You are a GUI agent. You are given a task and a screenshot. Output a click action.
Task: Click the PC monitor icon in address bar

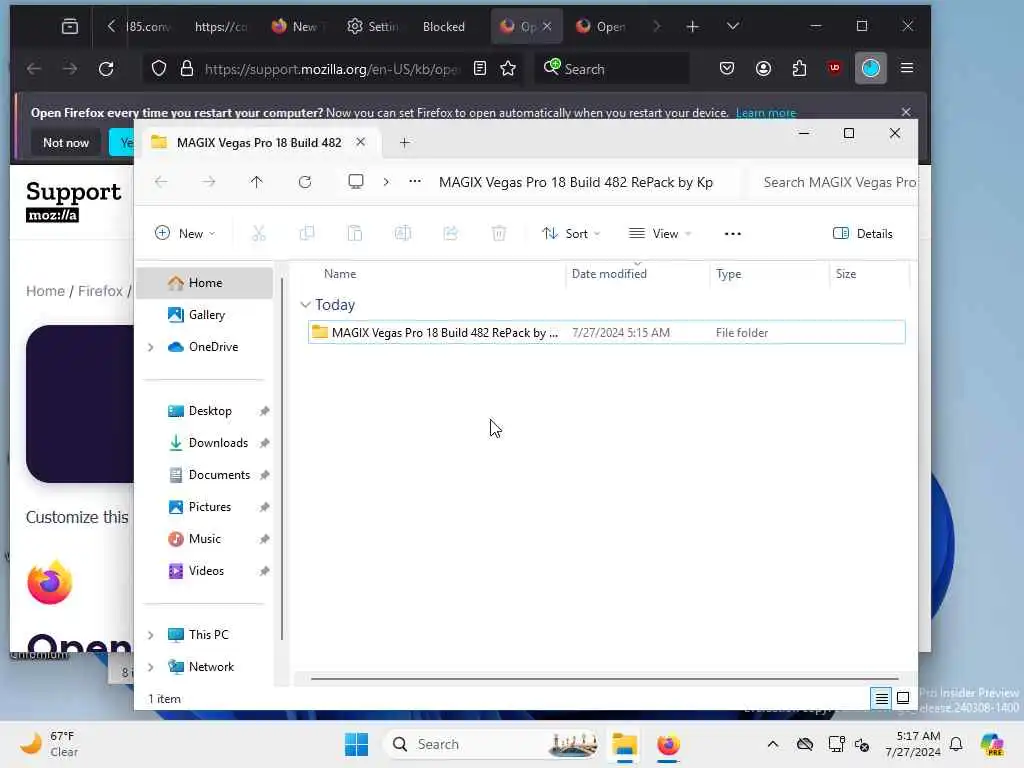tap(356, 182)
